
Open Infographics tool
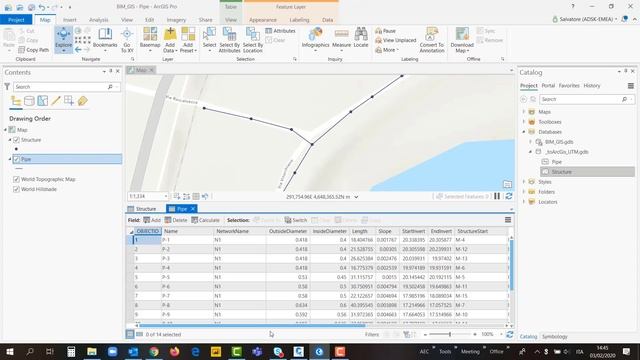click(x=316, y=39)
